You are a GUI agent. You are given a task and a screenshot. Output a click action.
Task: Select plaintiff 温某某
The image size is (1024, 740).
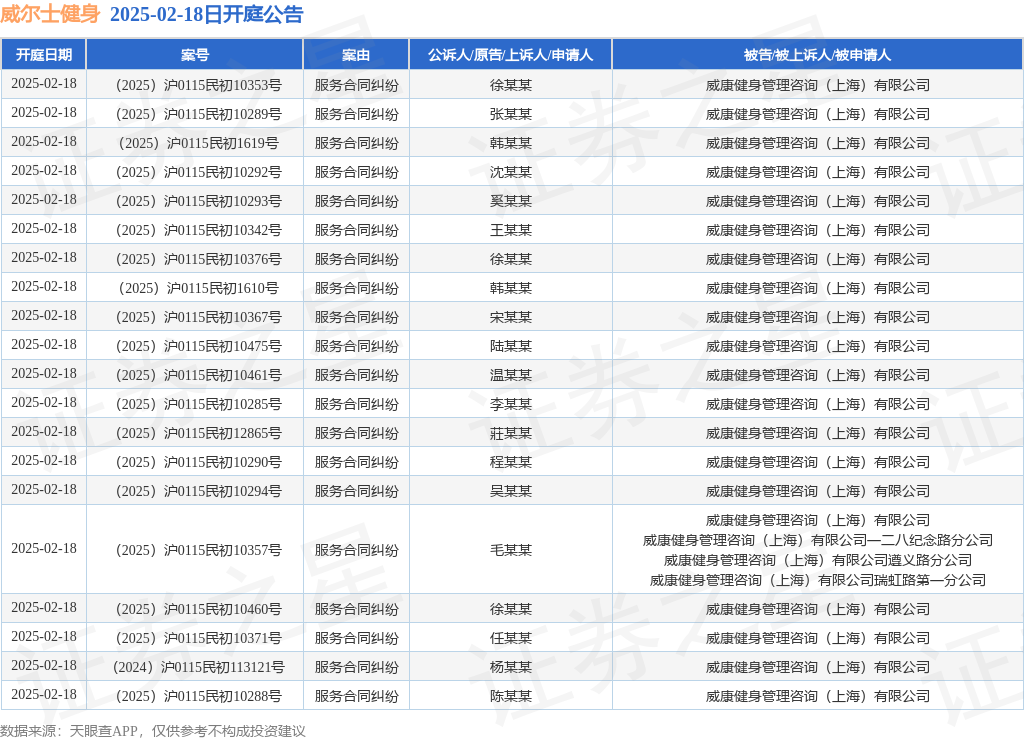[511, 375]
